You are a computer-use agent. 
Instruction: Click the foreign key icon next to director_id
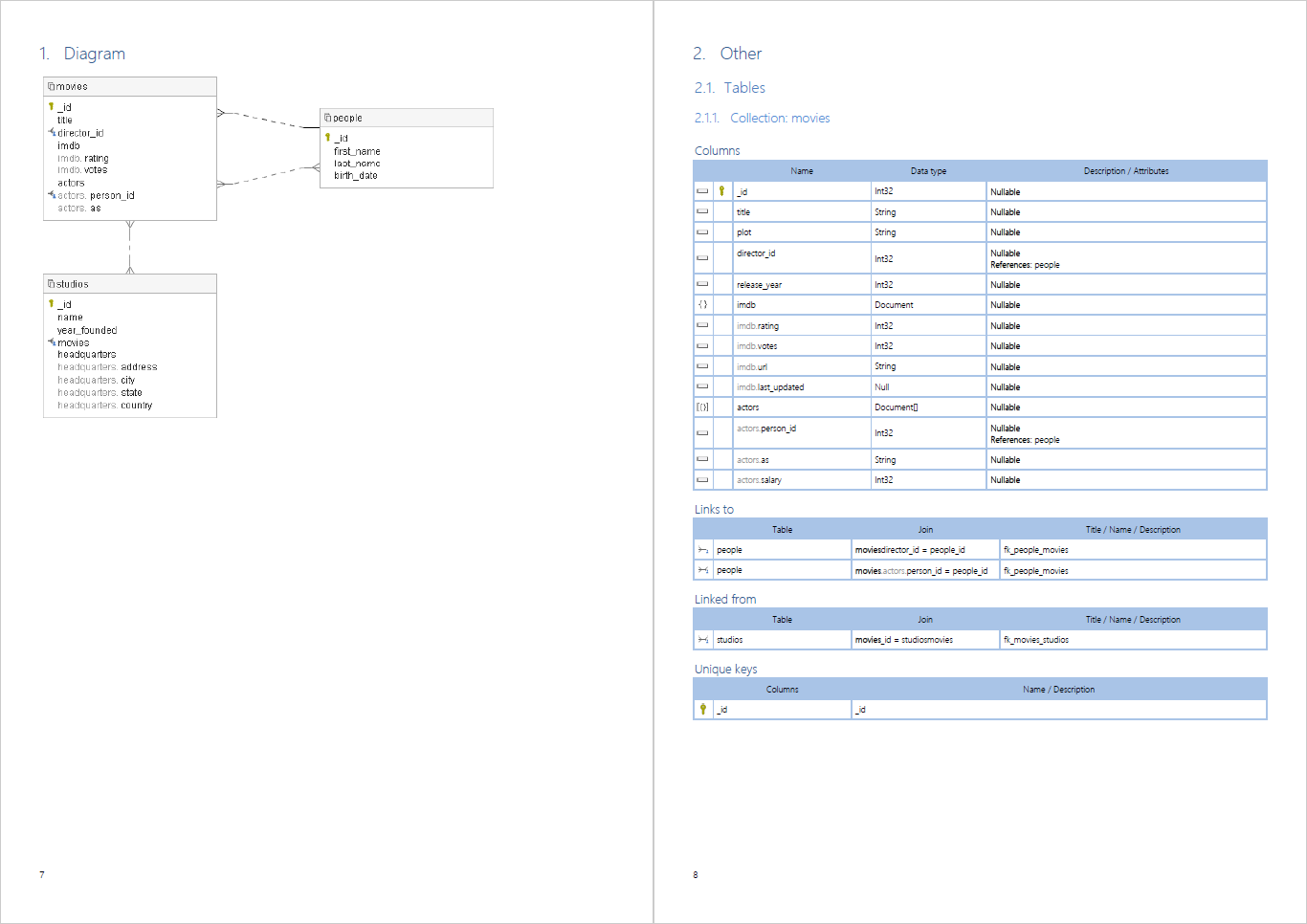coord(52,132)
